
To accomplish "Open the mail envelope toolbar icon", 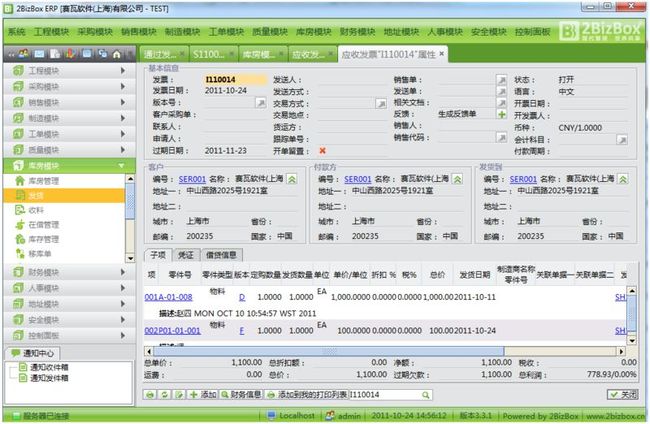I will tap(39, 54).
